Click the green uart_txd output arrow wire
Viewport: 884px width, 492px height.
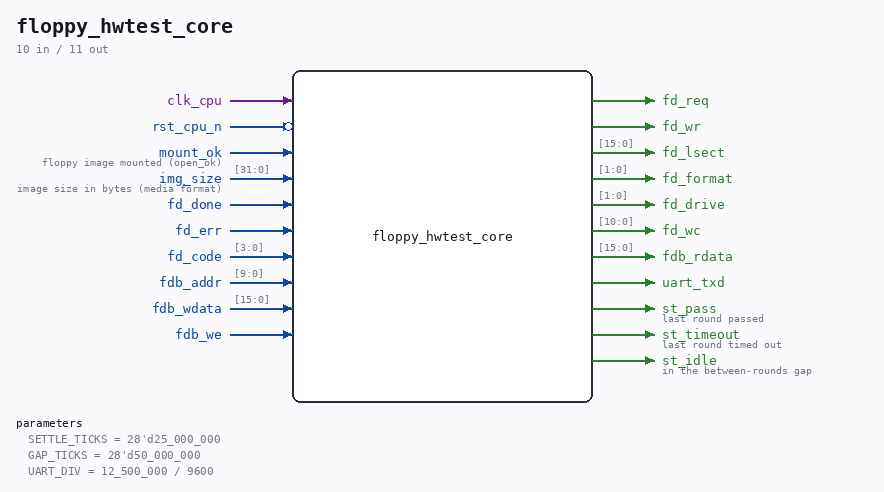click(x=624, y=282)
